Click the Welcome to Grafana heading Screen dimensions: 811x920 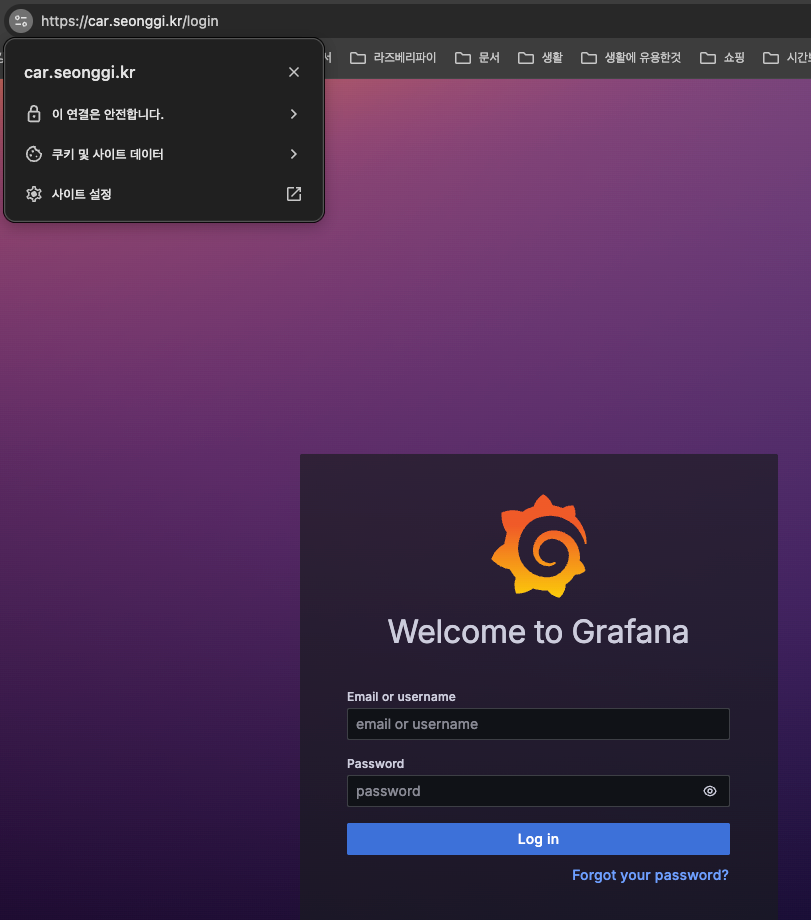[538, 632]
